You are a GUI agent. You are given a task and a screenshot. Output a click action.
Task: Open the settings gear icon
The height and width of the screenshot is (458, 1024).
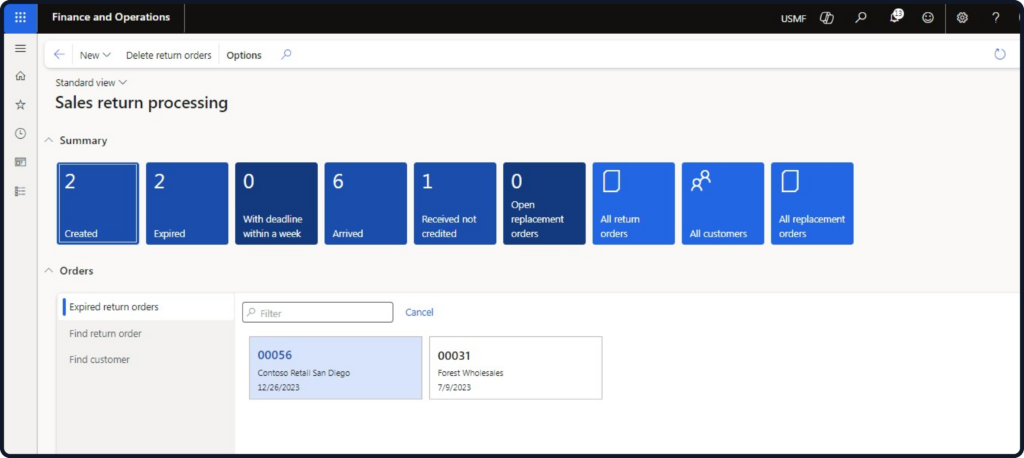coord(962,18)
